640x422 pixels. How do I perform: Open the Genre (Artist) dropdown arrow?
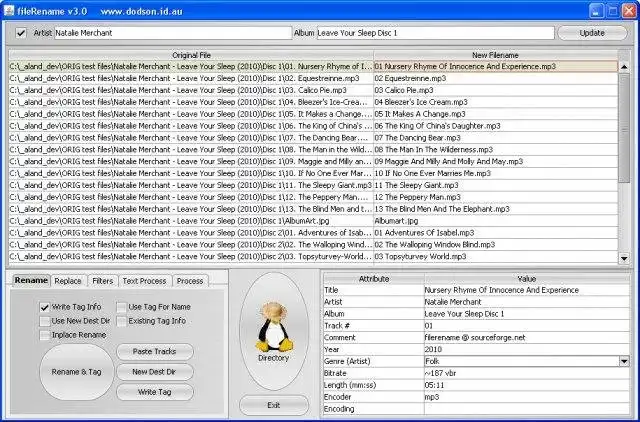click(624, 361)
